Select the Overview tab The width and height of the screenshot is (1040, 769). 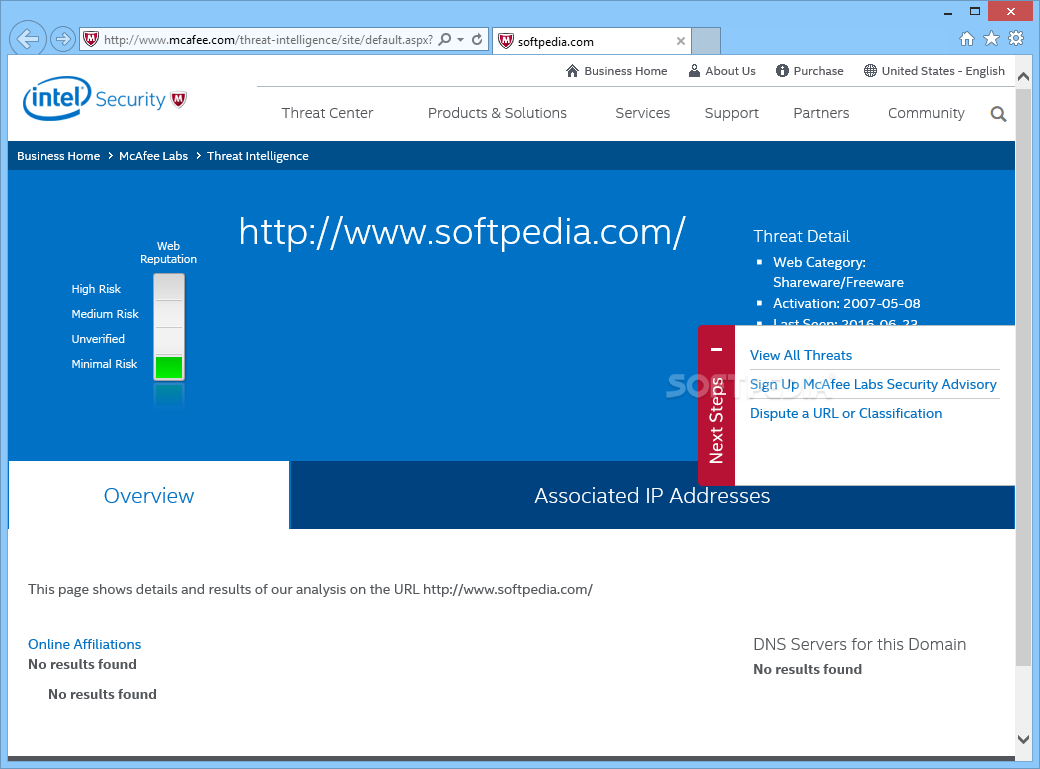pyautogui.click(x=149, y=495)
